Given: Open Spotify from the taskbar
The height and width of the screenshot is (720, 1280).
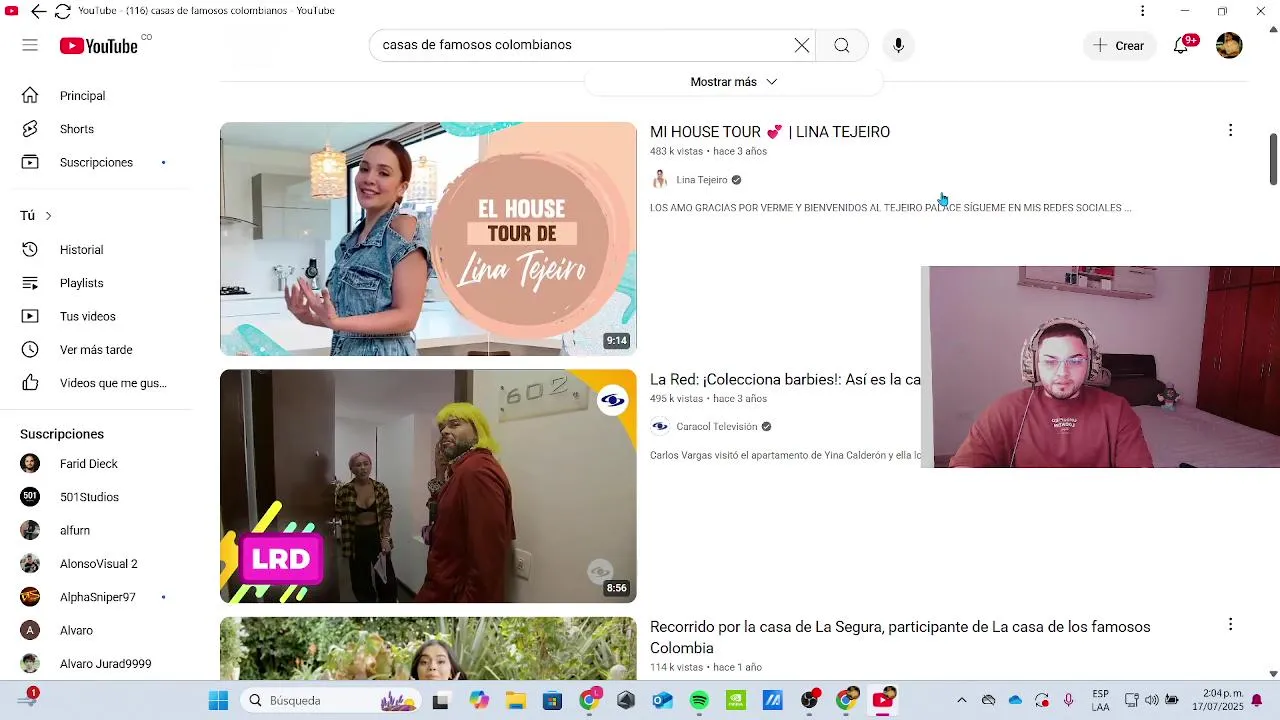Looking at the screenshot, I should [x=699, y=701].
